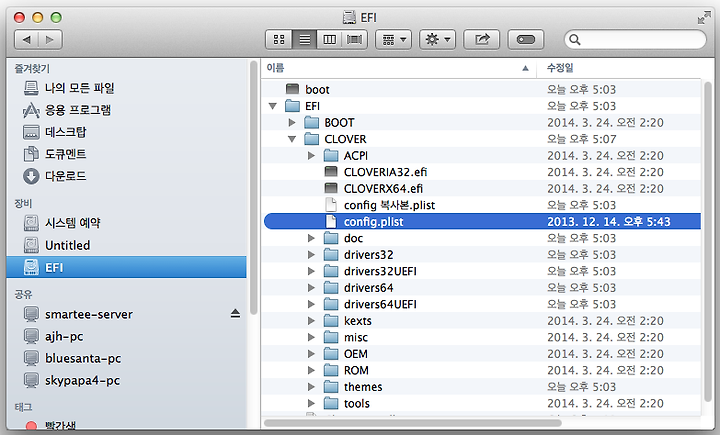Screen dimensions: 720x435
Task: Click the Finder search field
Action: tap(635, 40)
